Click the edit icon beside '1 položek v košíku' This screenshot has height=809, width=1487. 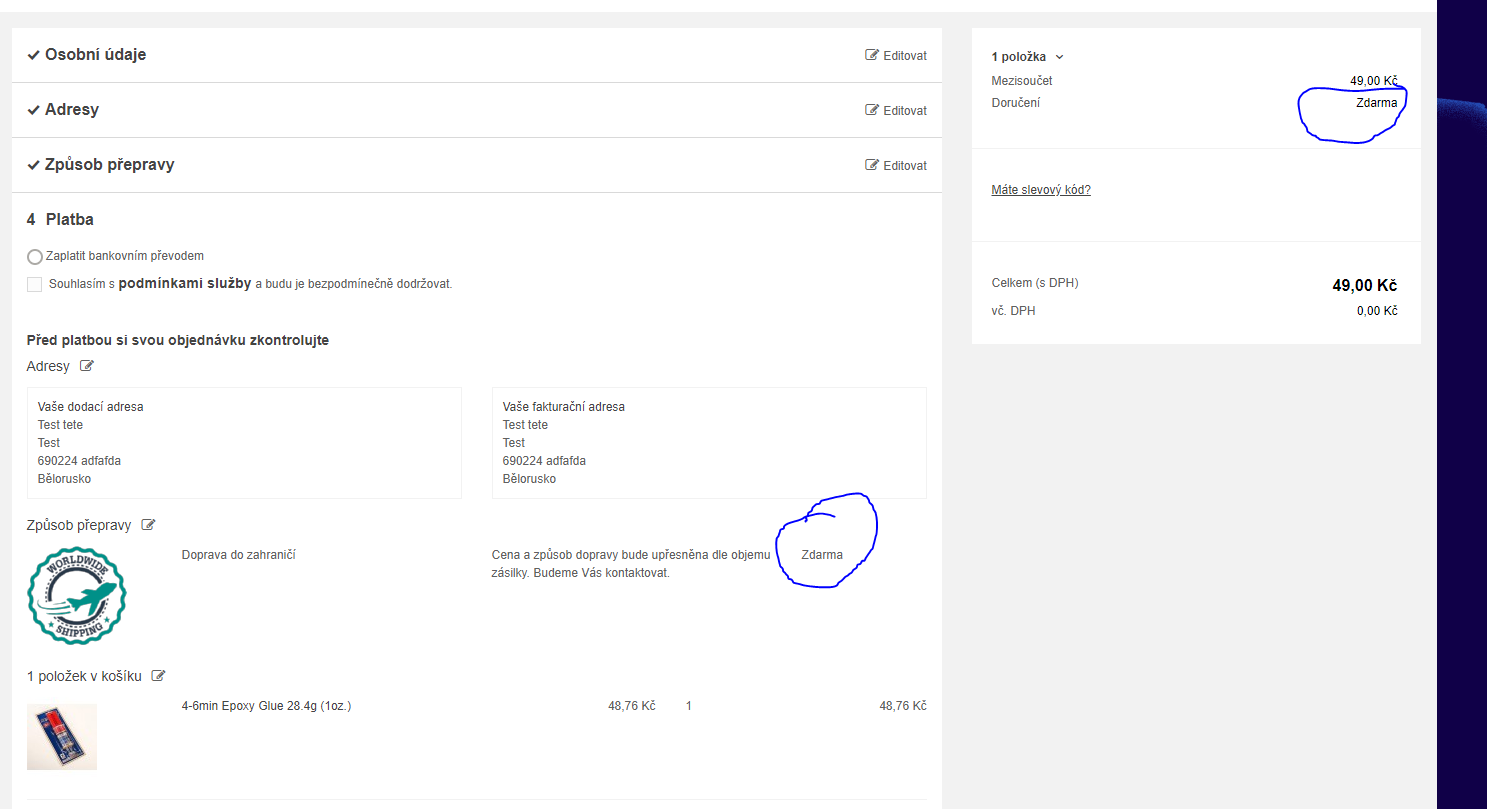tap(158, 676)
